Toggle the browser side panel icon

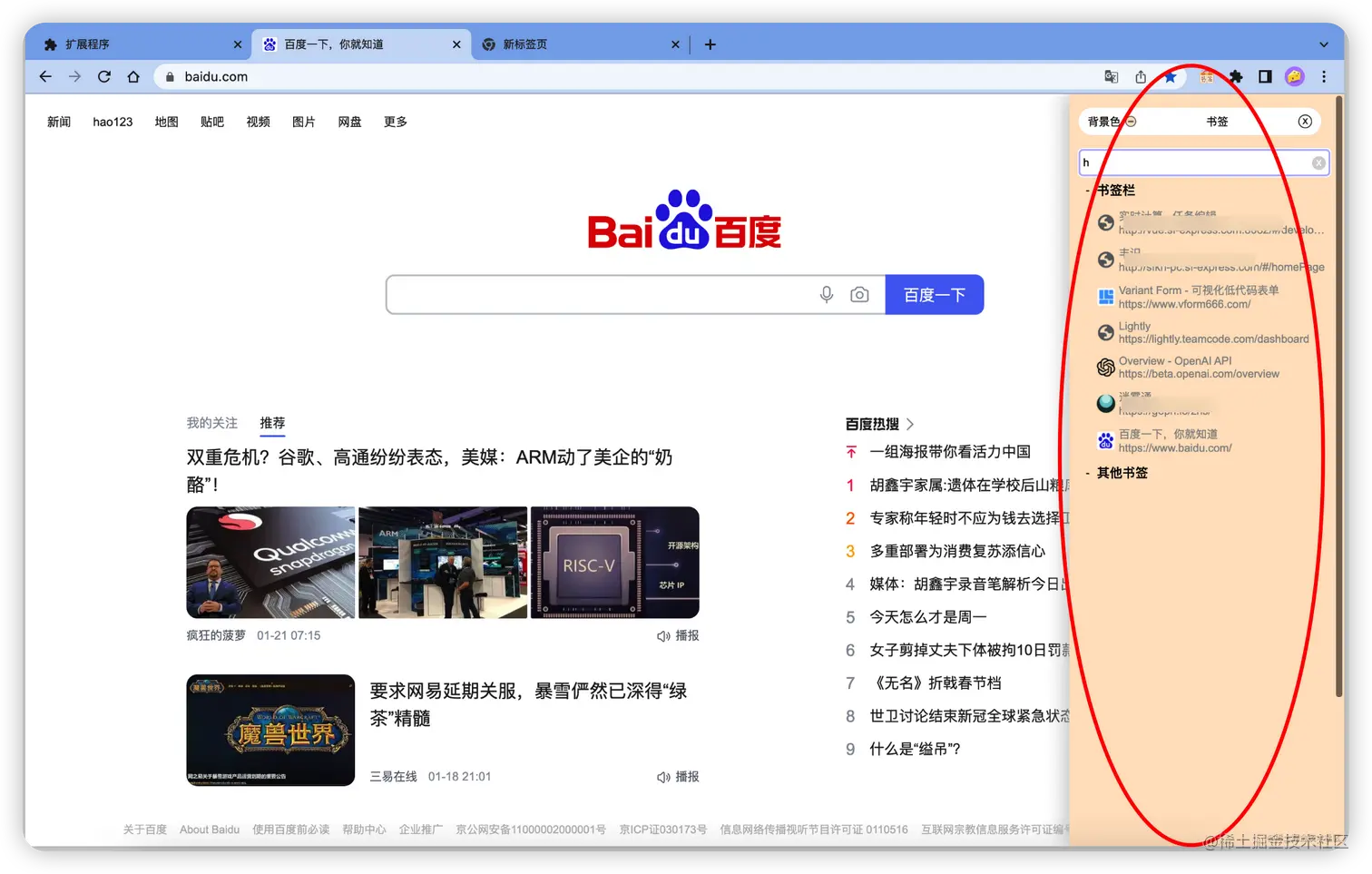tap(1265, 77)
